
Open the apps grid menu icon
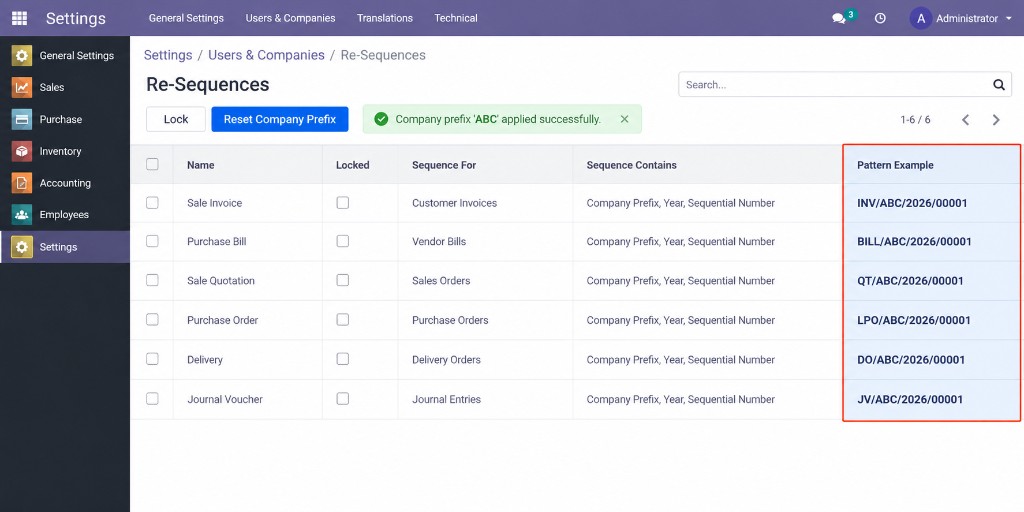pyautogui.click(x=20, y=18)
